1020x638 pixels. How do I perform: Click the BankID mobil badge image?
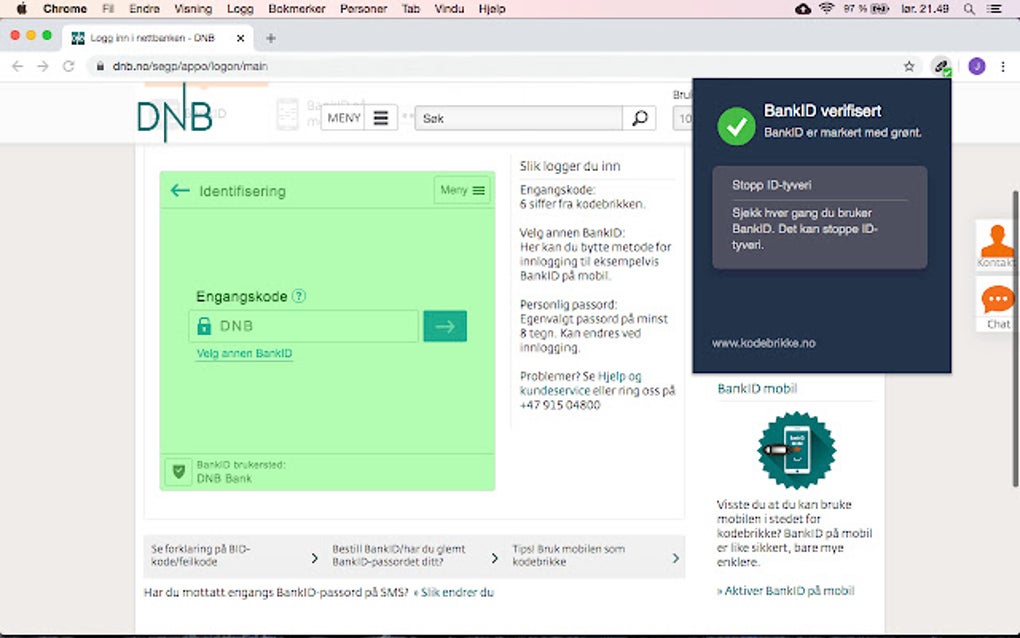[797, 450]
